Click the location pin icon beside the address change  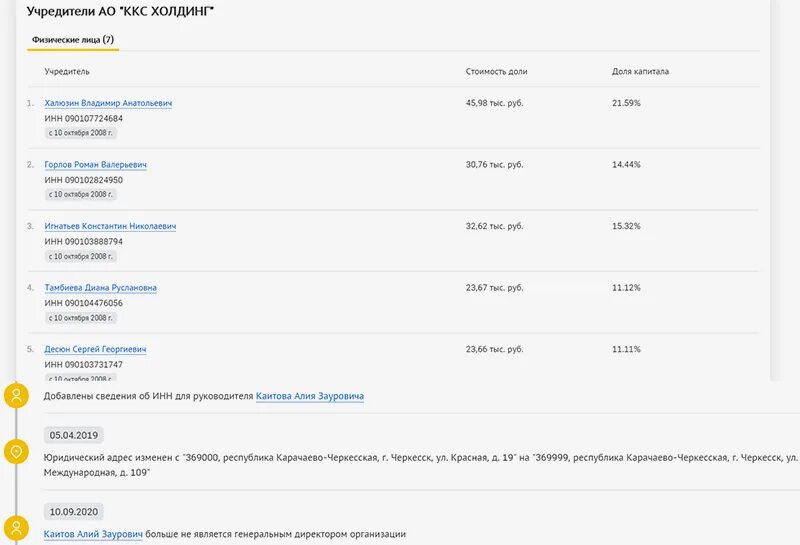(16, 452)
